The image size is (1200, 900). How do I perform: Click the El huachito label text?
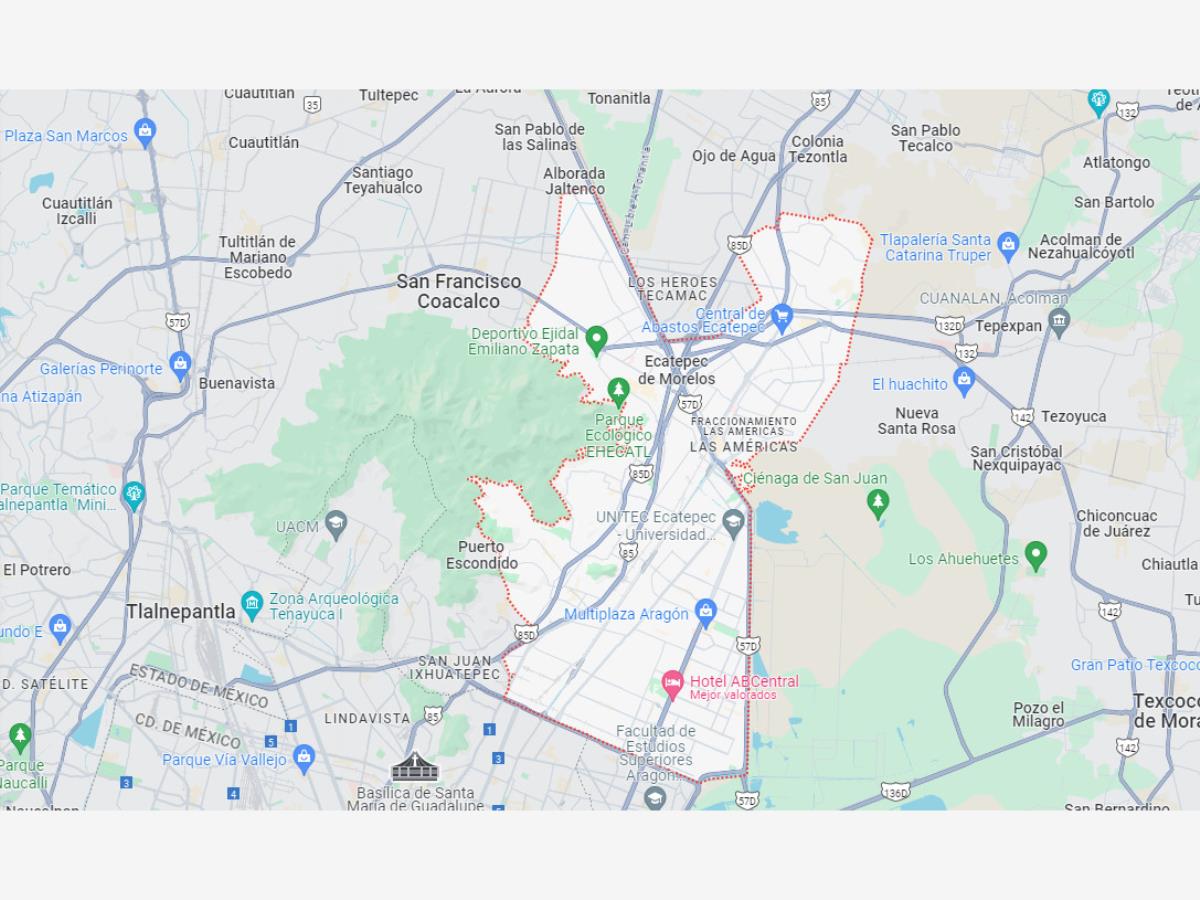click(x=910, y=384)
